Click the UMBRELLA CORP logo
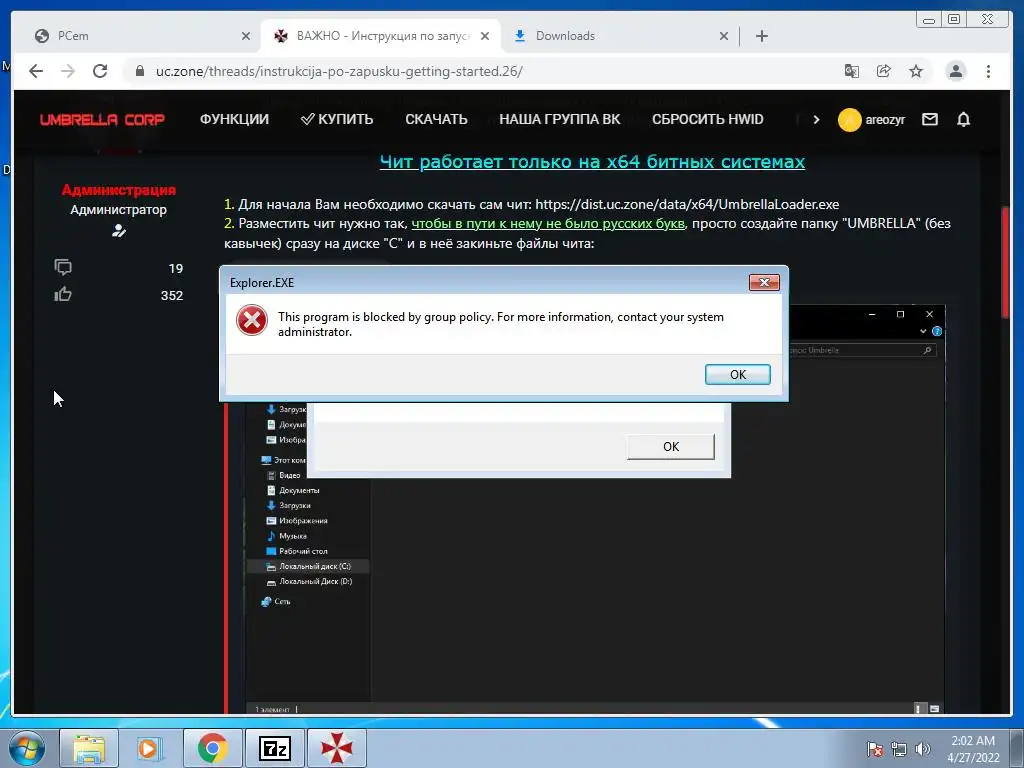 [103, 120]
